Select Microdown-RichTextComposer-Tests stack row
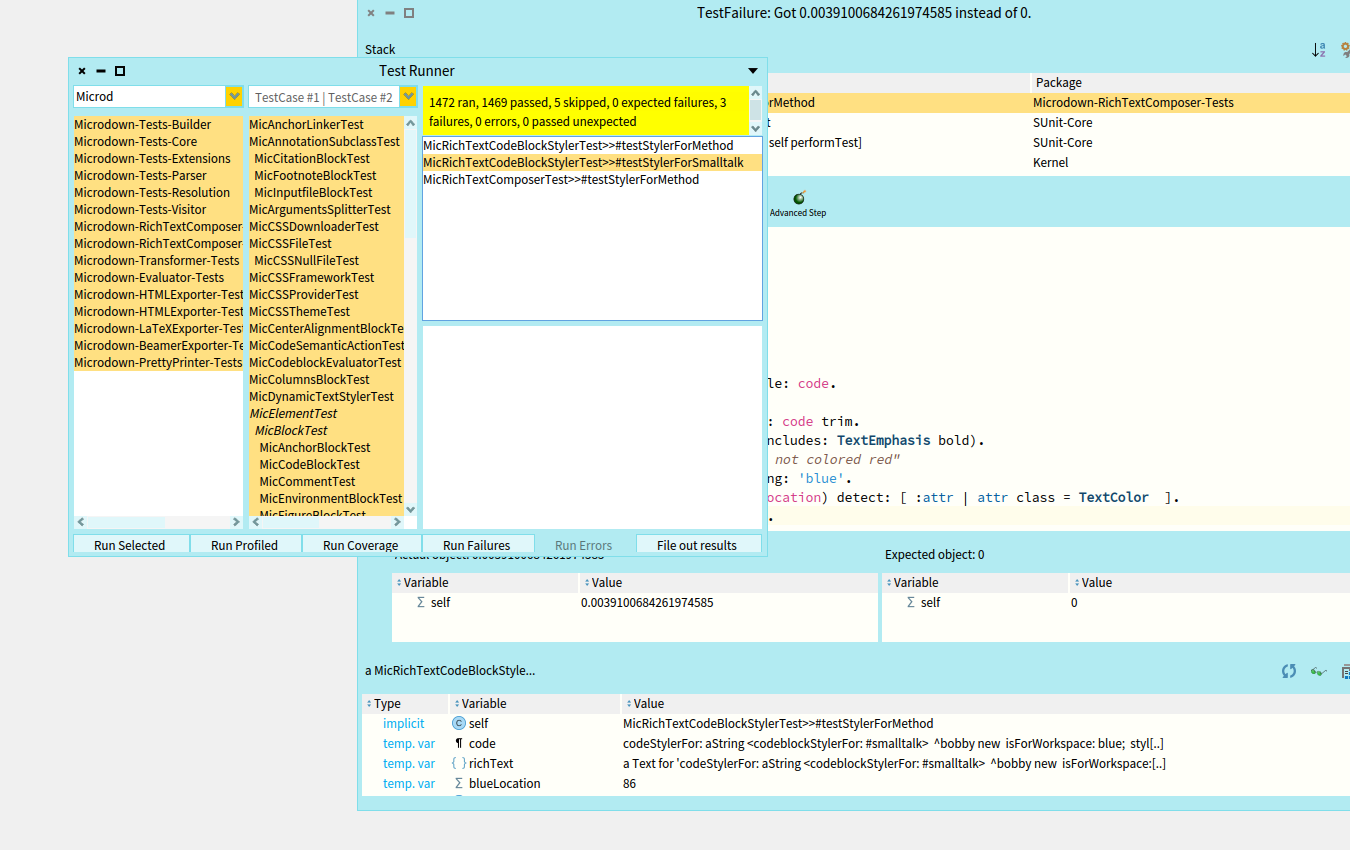This screenshot has height=850, width=1350. click(1059, 102)
